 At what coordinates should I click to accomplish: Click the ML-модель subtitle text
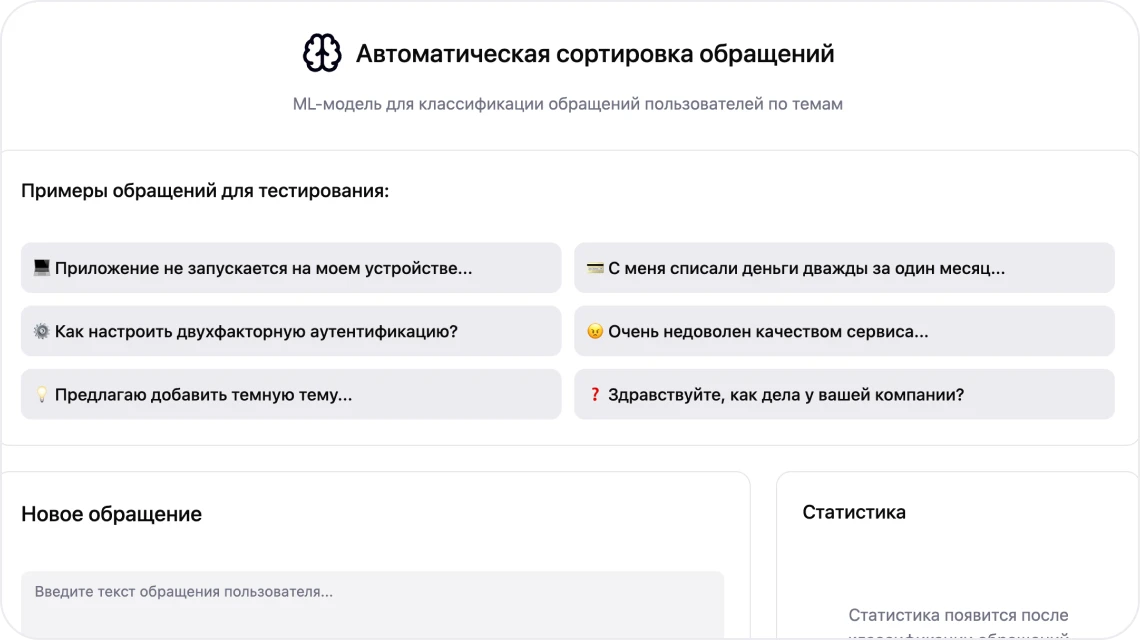pyautogui.click(x=568, y=104)
